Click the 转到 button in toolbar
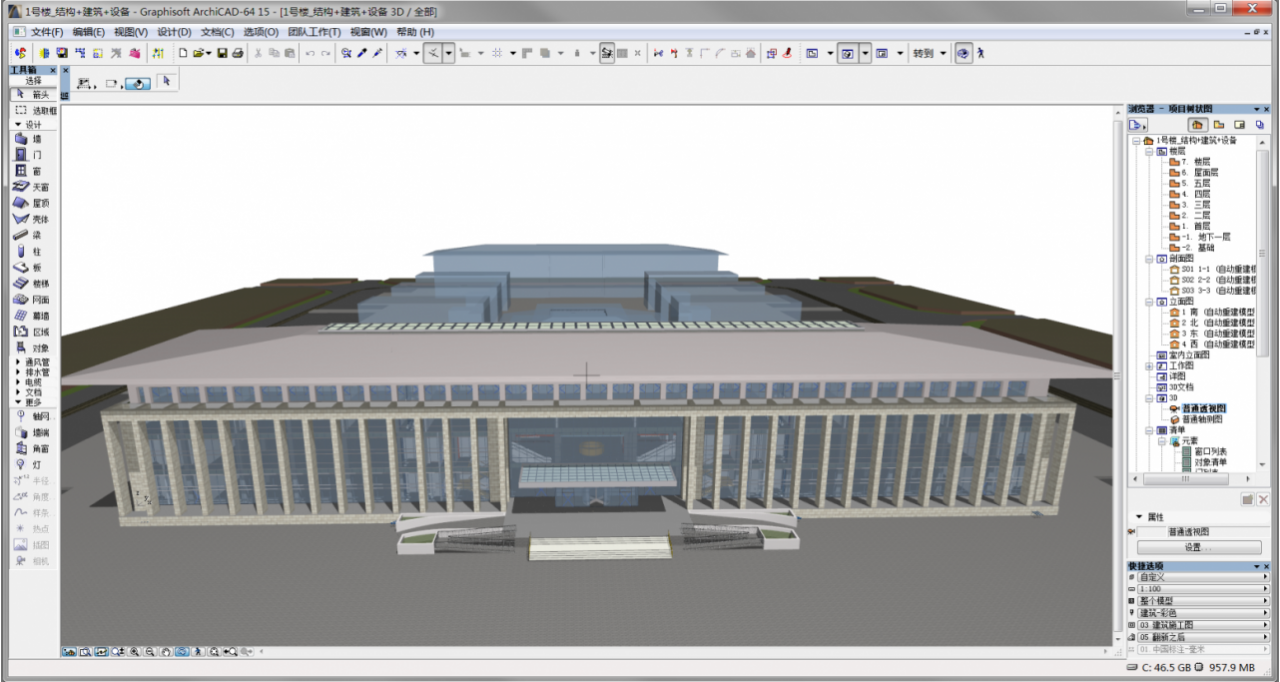1280x682 pixels. pyautogui.click(x=923, y=53)
